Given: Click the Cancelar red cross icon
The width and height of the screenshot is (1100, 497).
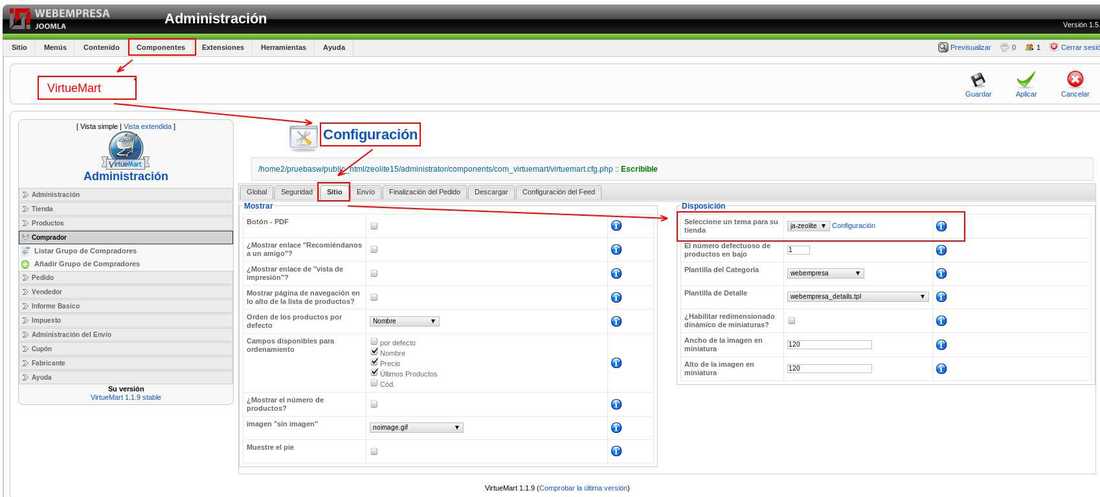Looking at the screenshot, I should pos(1075,79).
